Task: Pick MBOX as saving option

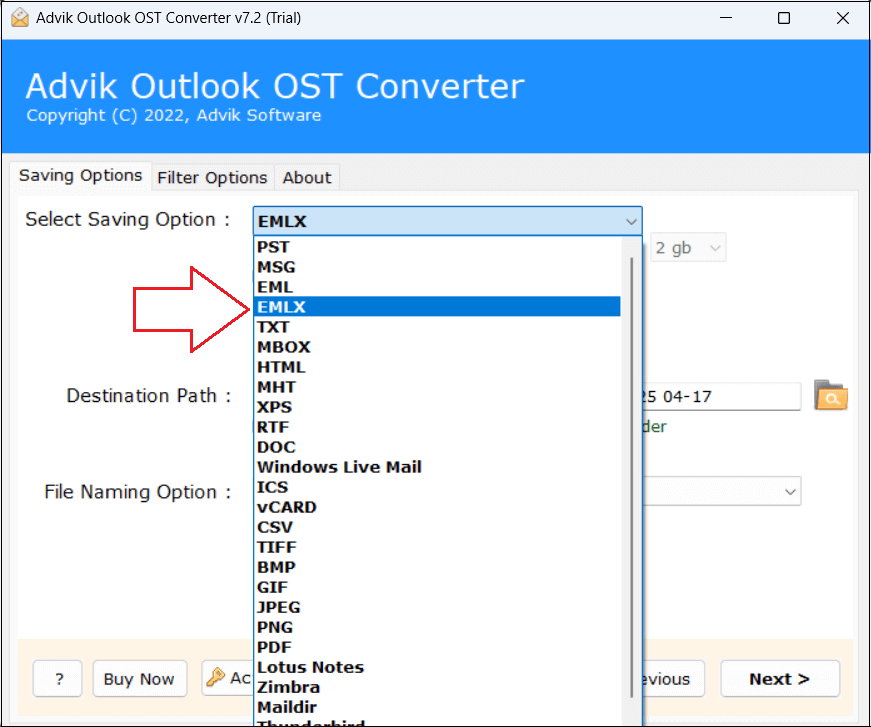Action: (437, 347)
